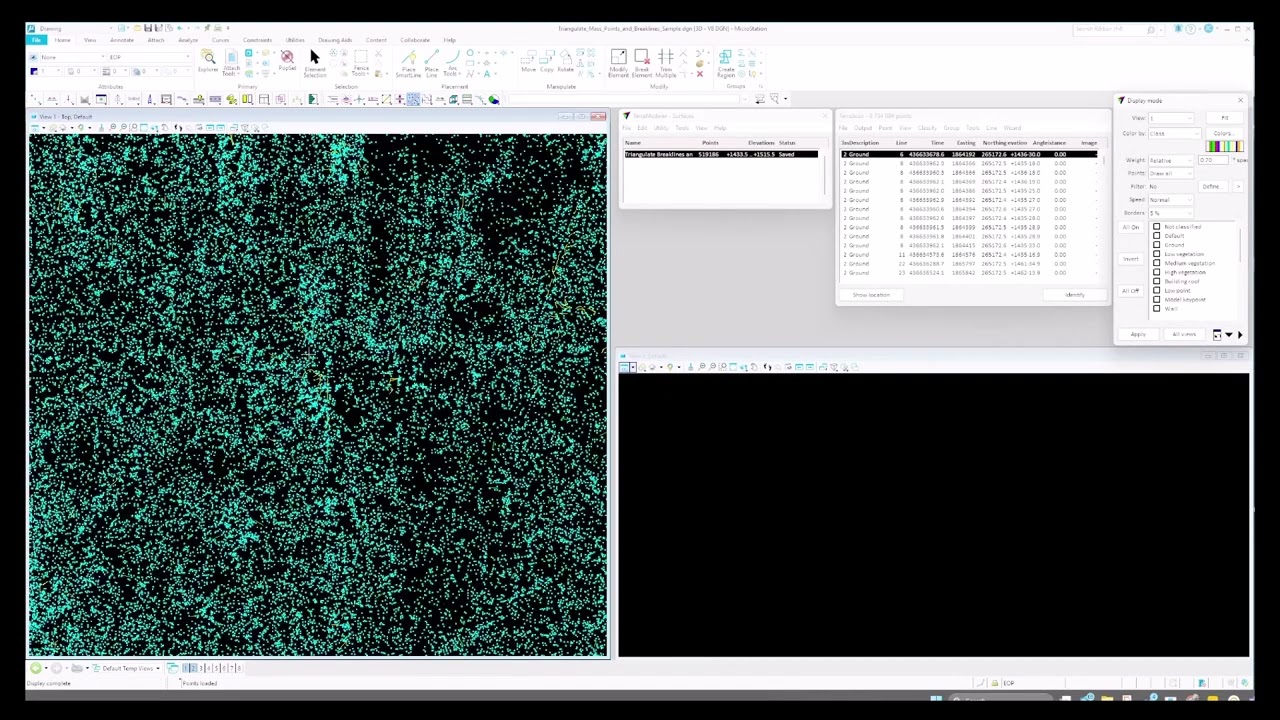
Task: Switch to the Drawing Aids ribbon tab
Action: point(335,40)
